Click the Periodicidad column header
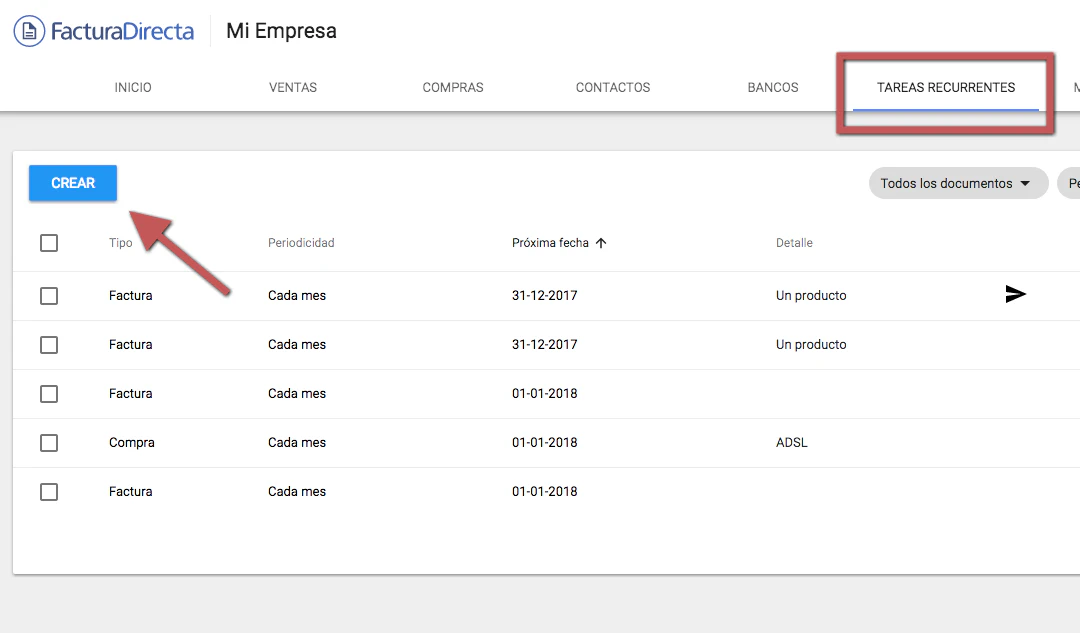This screenshot has width=1080, height=633. pos(301,243)
